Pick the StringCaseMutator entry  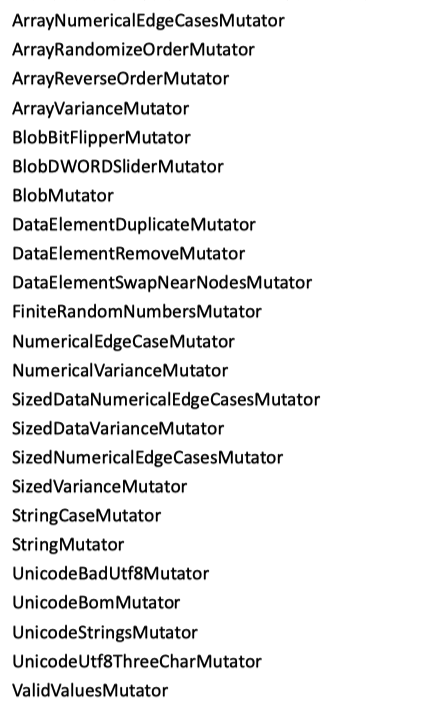pyautogui.click(x=87, y=516)
